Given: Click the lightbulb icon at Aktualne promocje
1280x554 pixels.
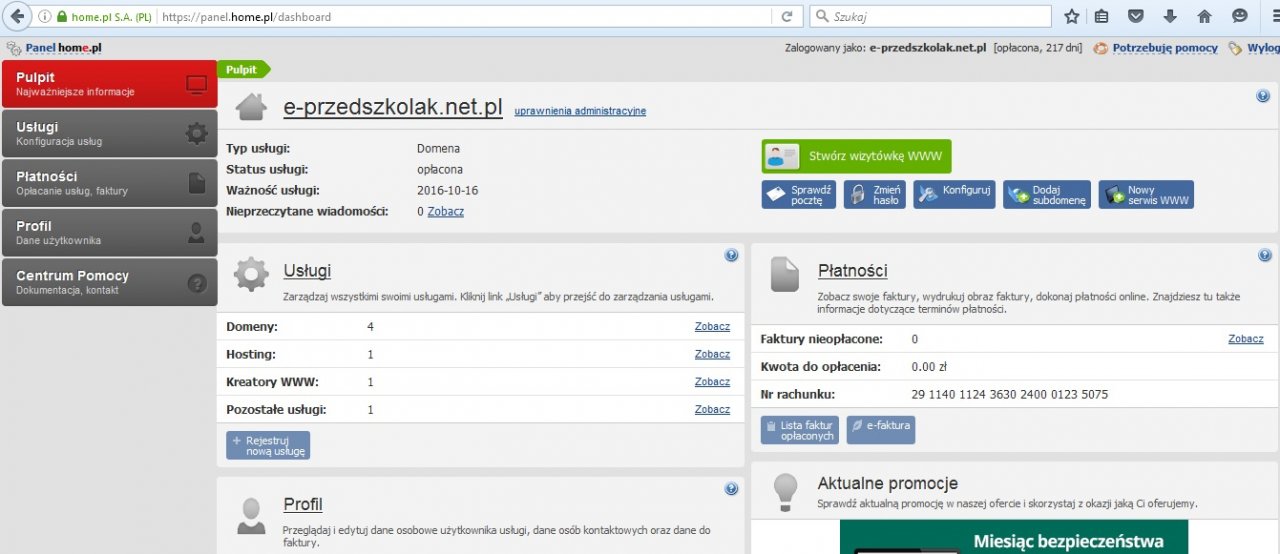Looking at the screenshot, I should tap(785, 490).
